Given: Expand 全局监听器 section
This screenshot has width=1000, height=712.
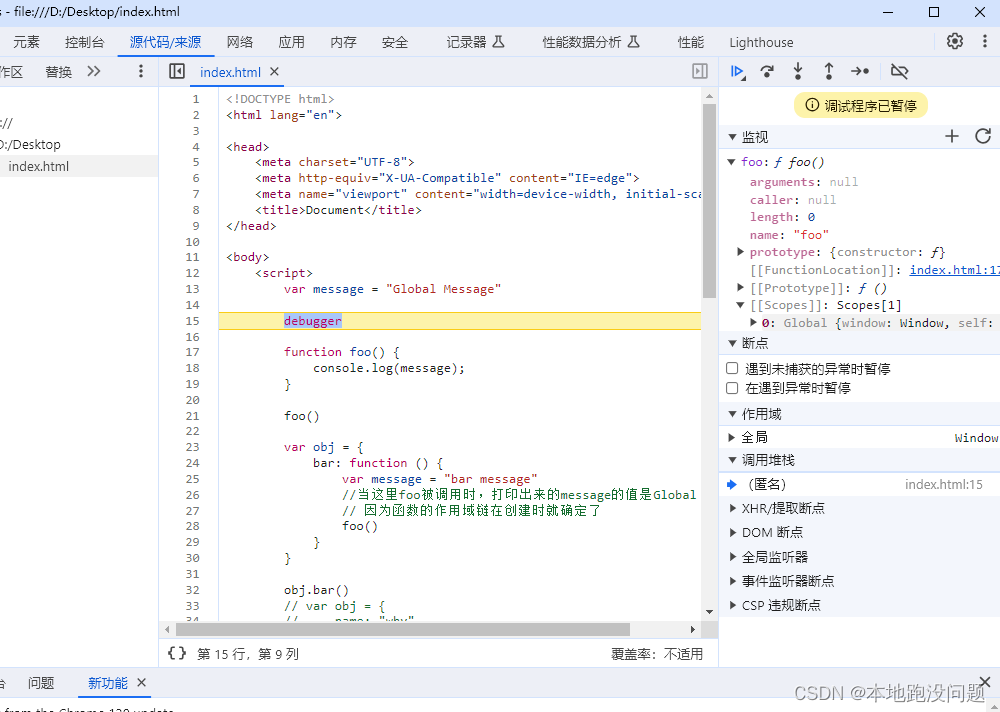Looking at the screenshot, I should point(733,556).
